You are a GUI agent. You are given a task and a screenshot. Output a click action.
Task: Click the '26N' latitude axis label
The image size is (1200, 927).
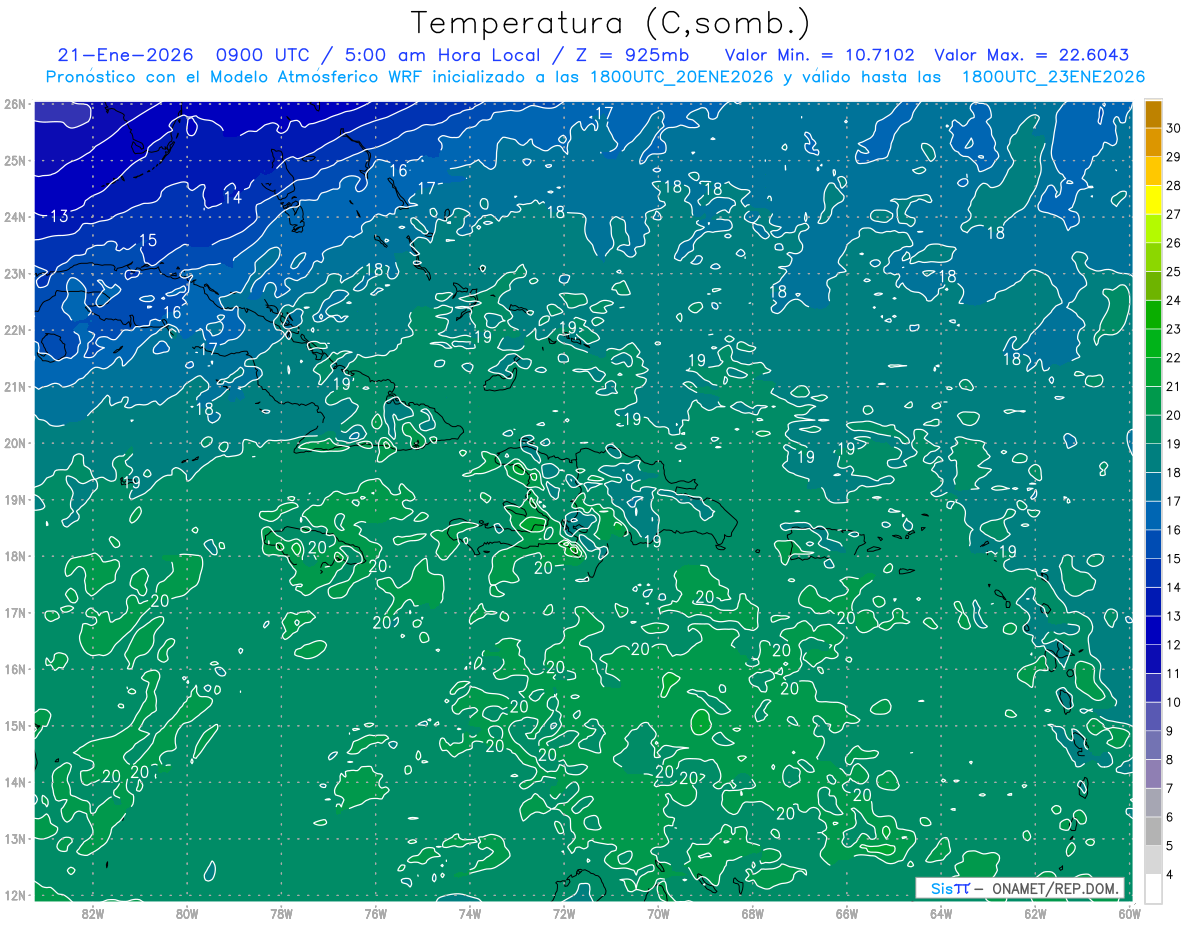(x=14, y=104)
